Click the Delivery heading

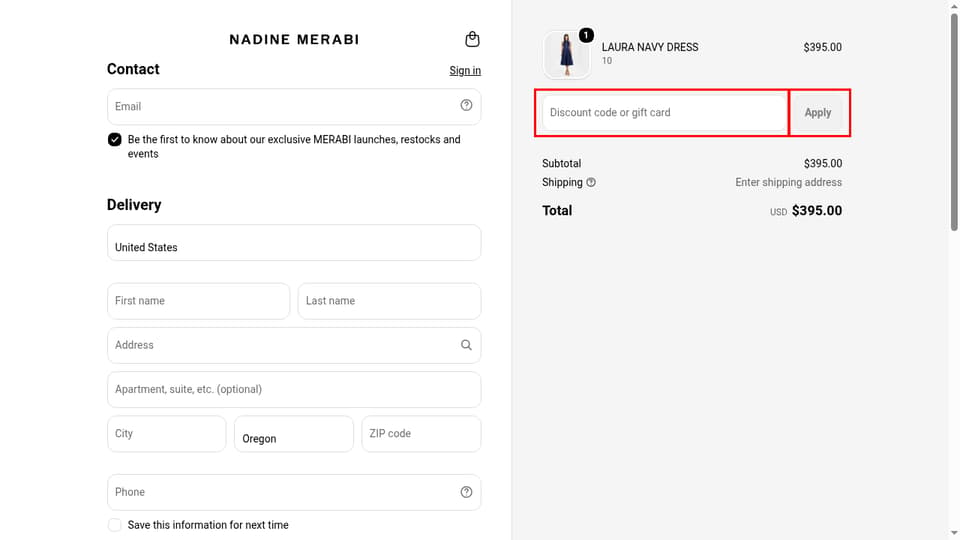point(134,204)
